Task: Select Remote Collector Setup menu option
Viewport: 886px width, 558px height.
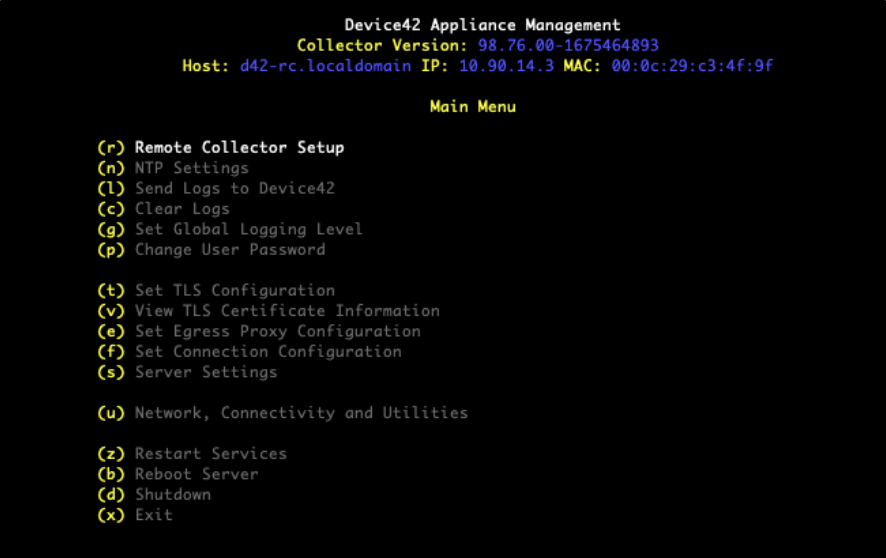Action: [221, 147]
